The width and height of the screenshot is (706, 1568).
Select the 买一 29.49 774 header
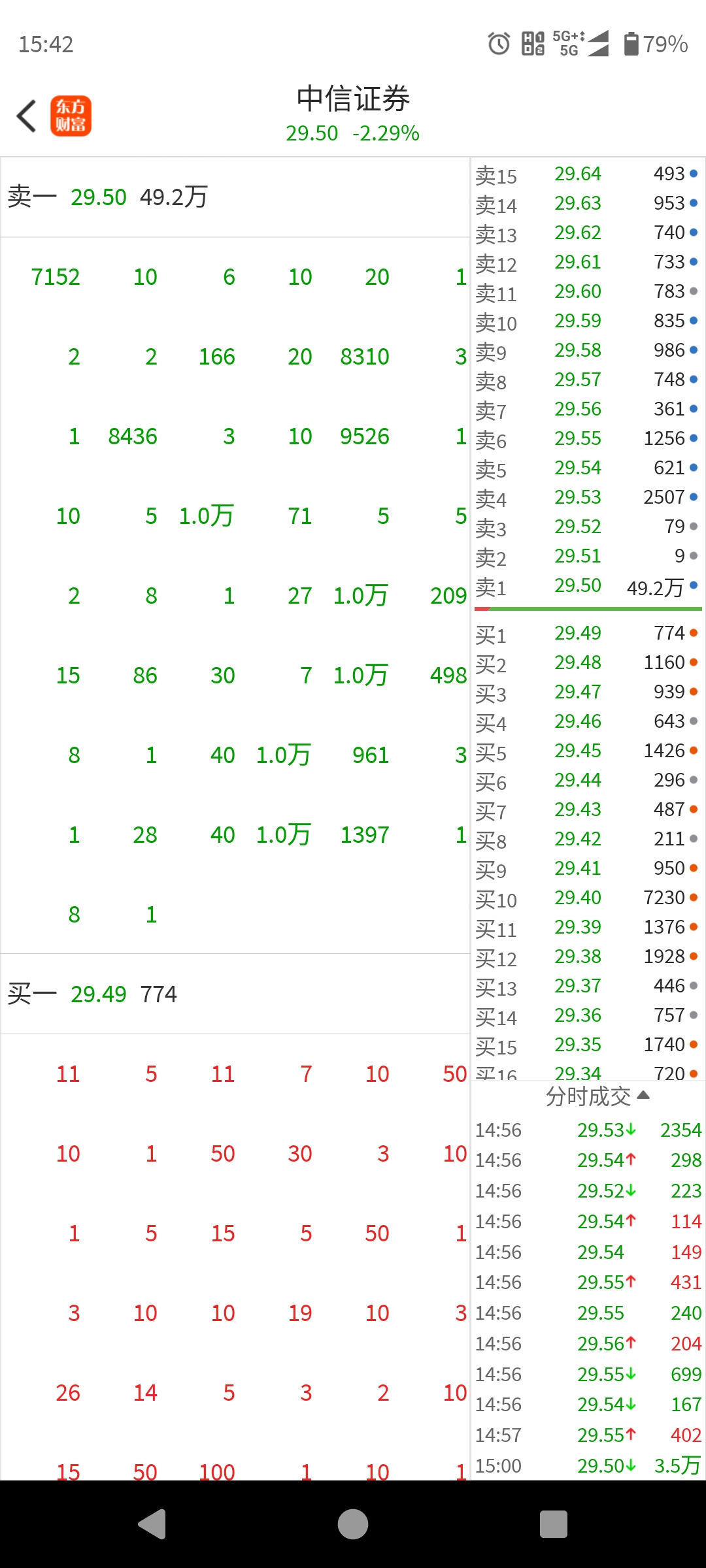click(235, 994)
